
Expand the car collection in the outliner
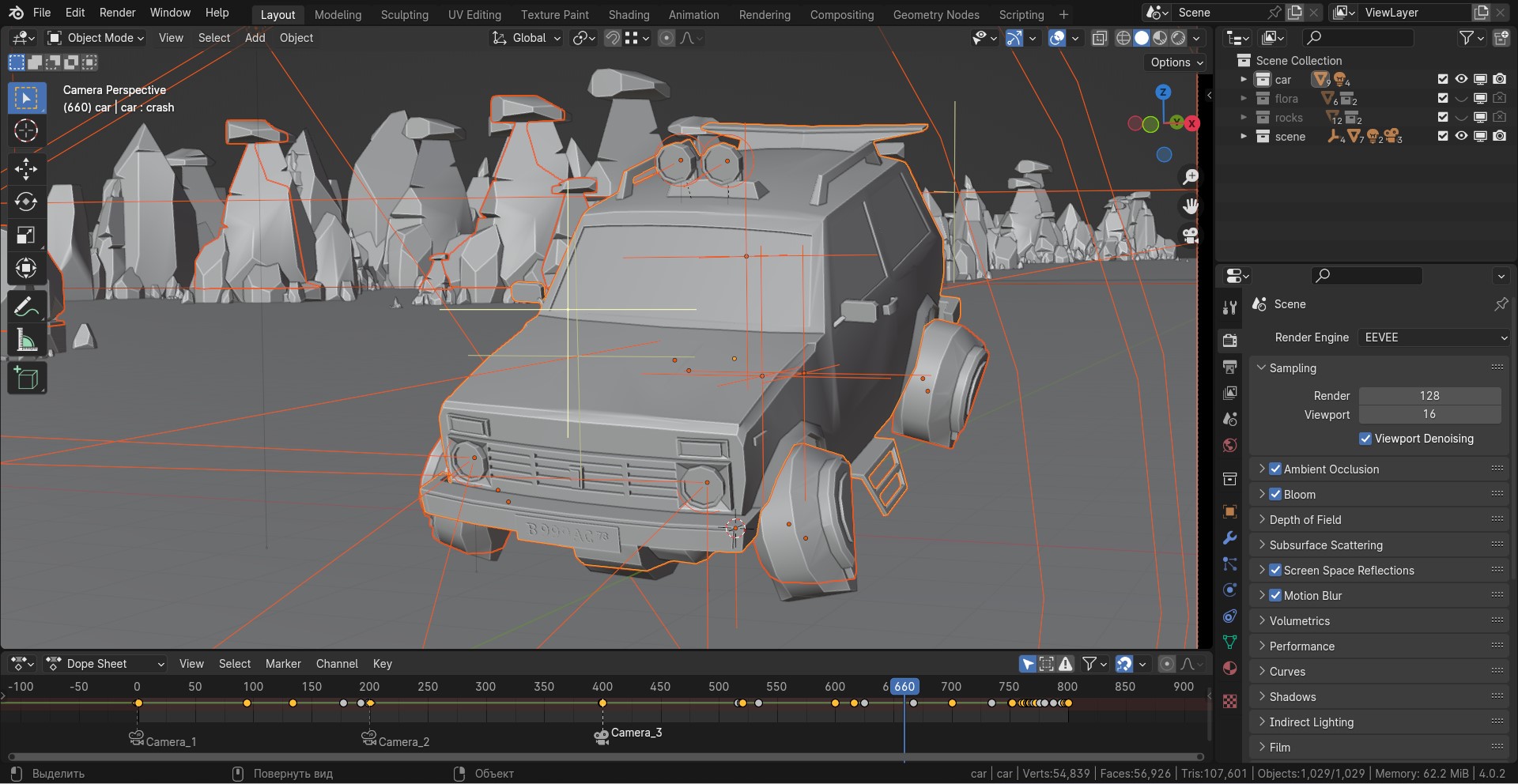(x=1244, y=79)
